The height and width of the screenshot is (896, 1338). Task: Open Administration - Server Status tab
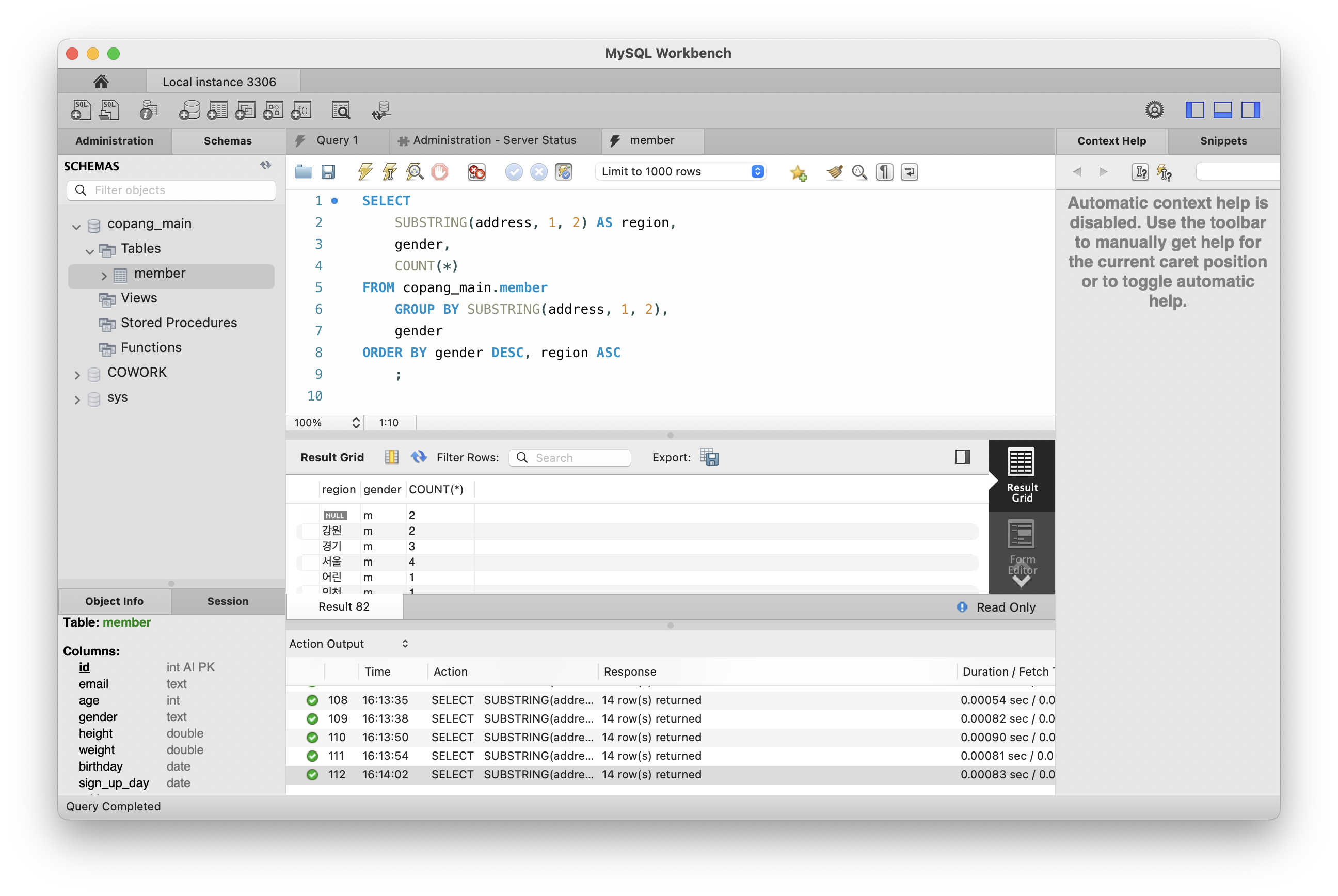pyautogui.click(x=495, y=140)
